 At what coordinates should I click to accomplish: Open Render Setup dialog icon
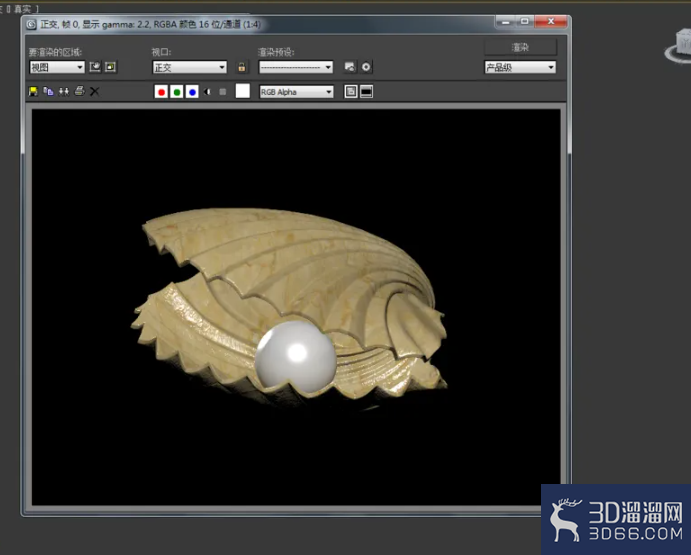tap(350, 67)
